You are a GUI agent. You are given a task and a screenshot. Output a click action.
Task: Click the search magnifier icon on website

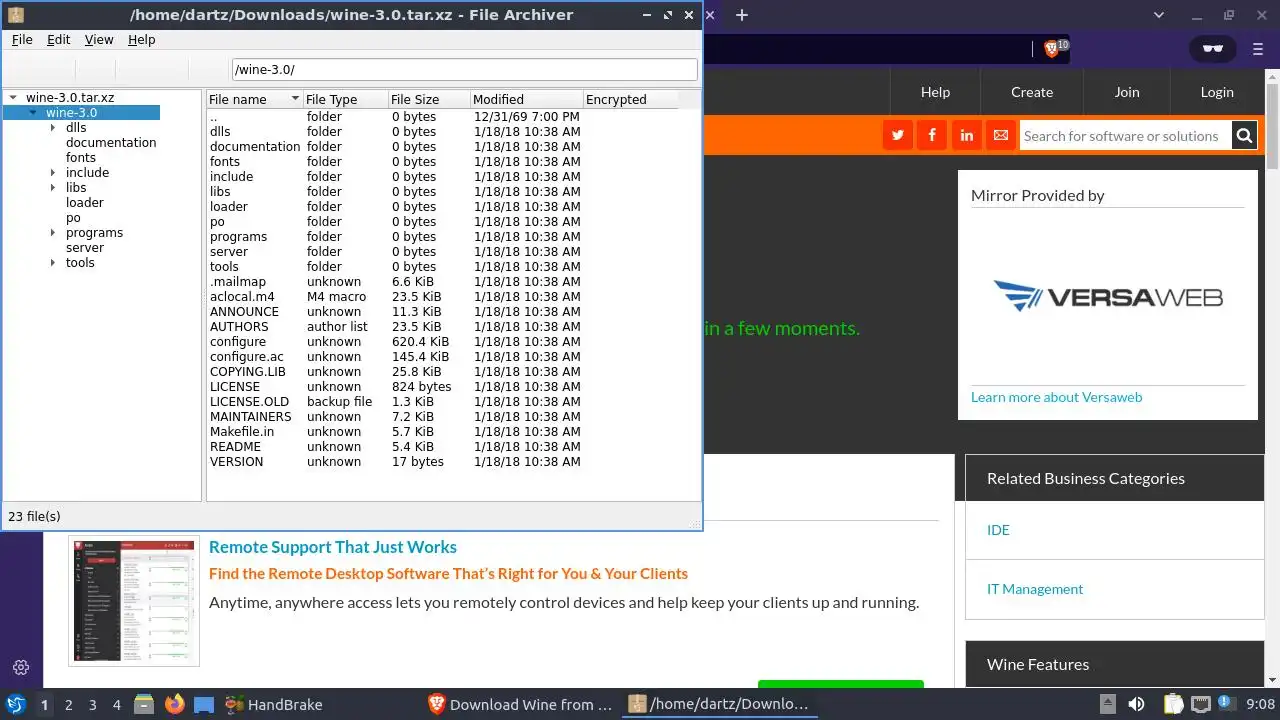pyautogui.click(x=1244, y=136)
